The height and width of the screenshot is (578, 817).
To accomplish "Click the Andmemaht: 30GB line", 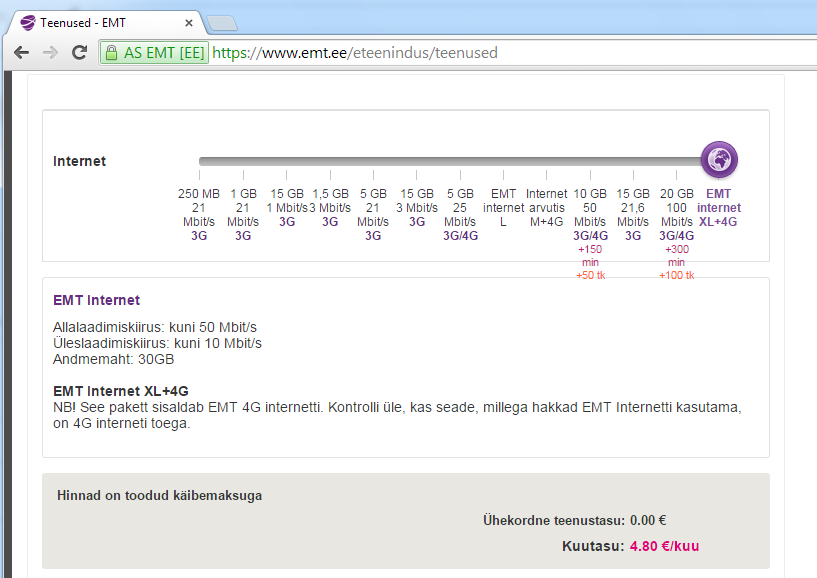I will tap(114, 360).
